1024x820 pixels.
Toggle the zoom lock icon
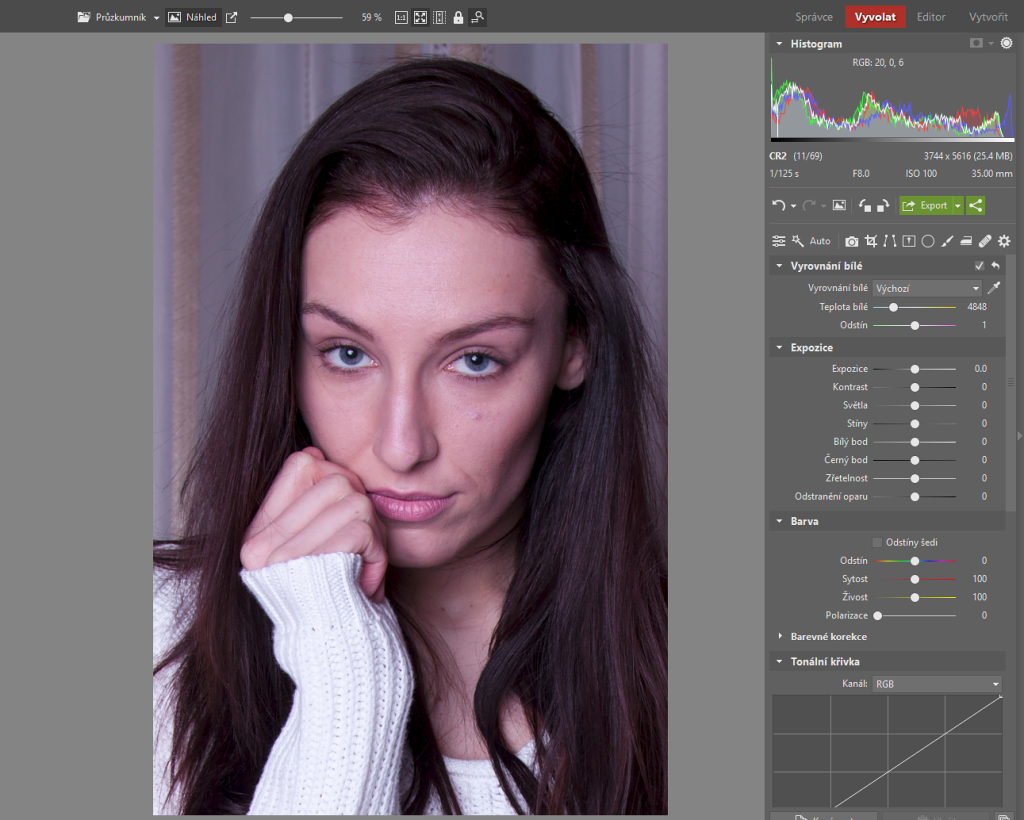[x=458, y=17]
